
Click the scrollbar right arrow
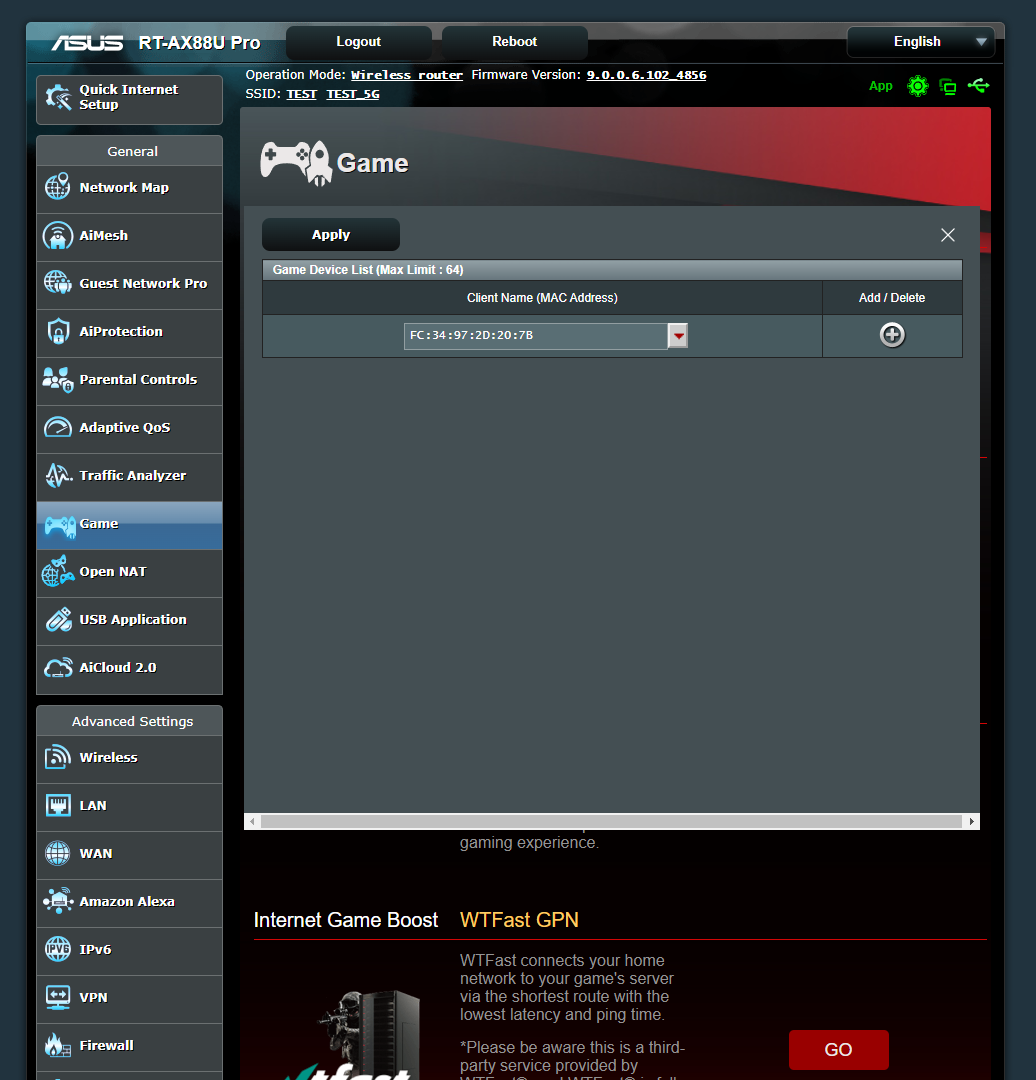(x=971, y=821)
